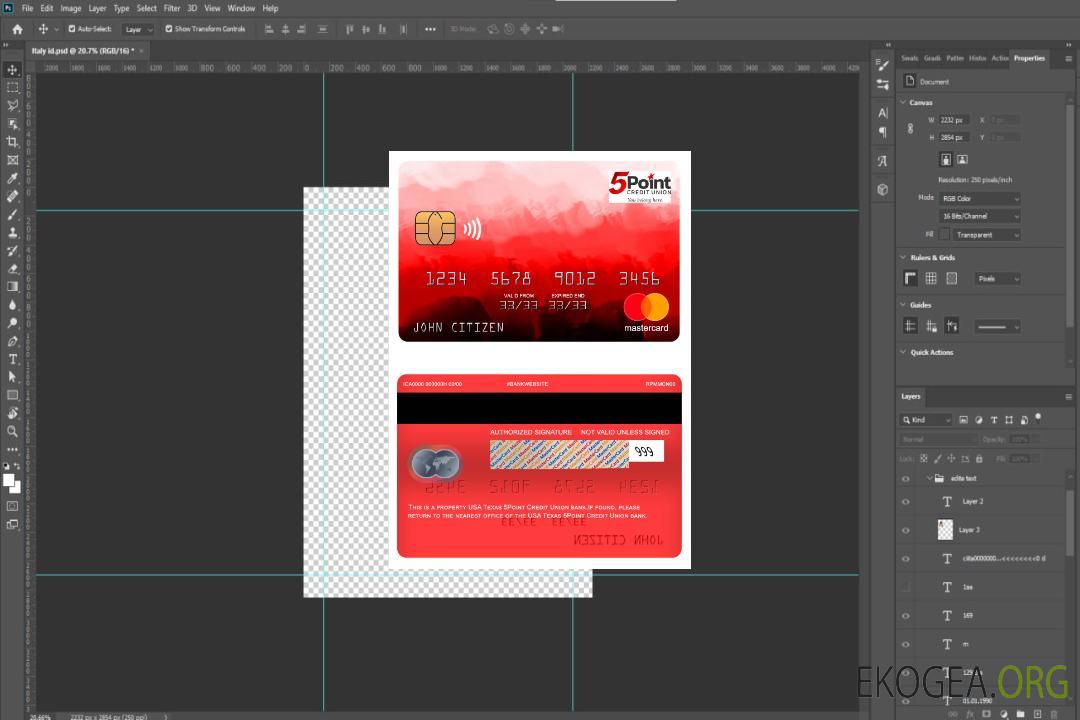The width and height of the screenshot is (1080, 720).
Task: Open the 3D panel cube icon
Action: point(883,189)
